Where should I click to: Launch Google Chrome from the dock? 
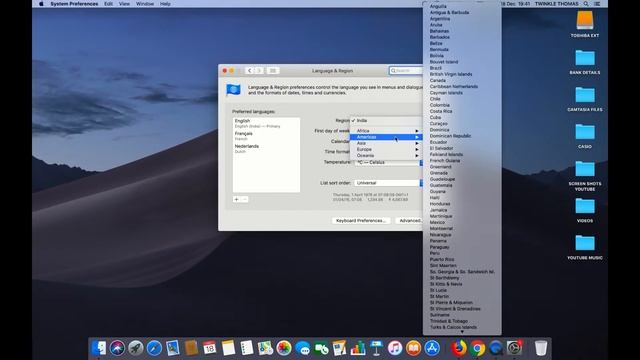pyautogui.click(x=477, y=348)
